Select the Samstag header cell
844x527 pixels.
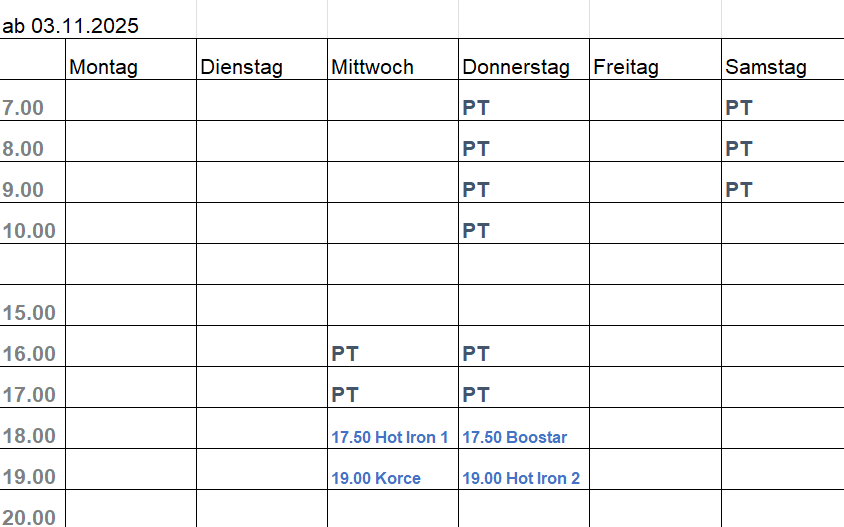(x=766, y=67)
